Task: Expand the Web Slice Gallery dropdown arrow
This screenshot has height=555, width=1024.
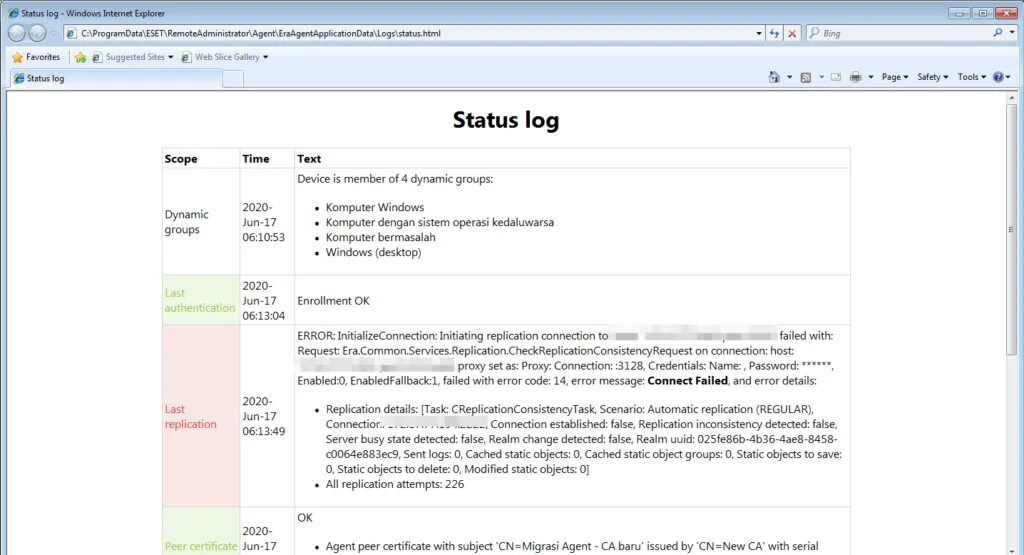Action: click(265, 57)
